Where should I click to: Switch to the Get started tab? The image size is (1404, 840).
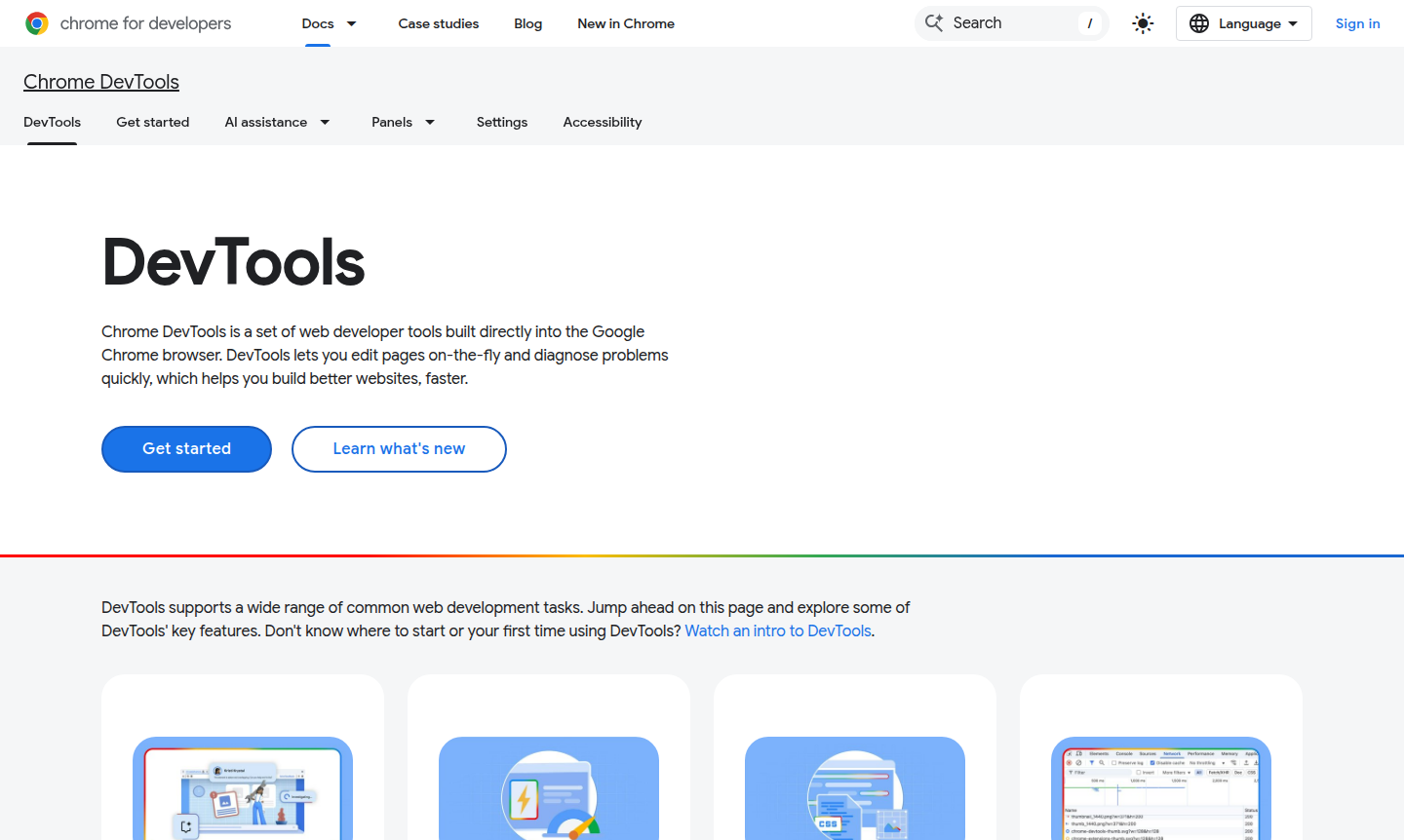[152, 122]
